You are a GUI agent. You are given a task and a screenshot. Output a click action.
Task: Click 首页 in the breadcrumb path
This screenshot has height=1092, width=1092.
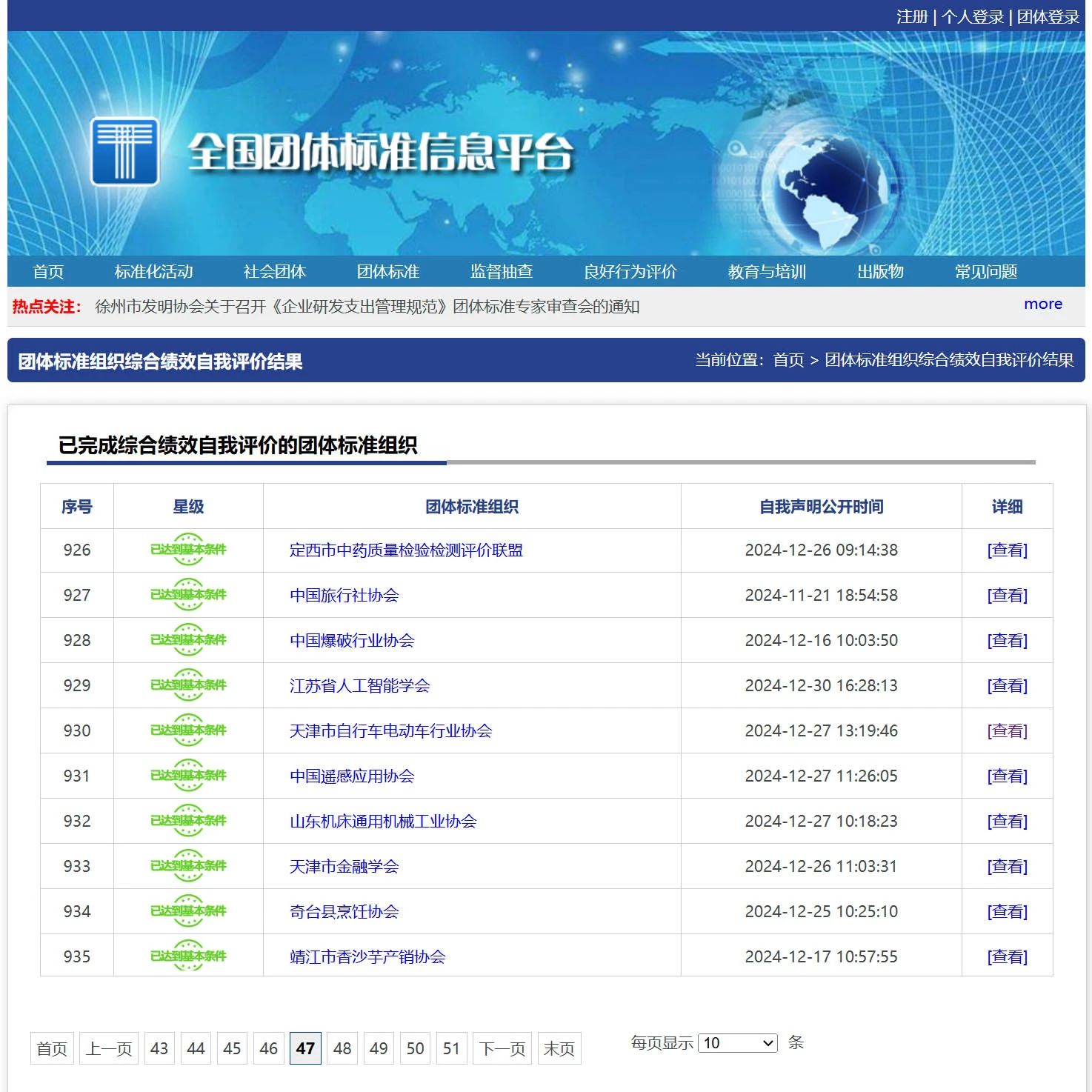788,360
